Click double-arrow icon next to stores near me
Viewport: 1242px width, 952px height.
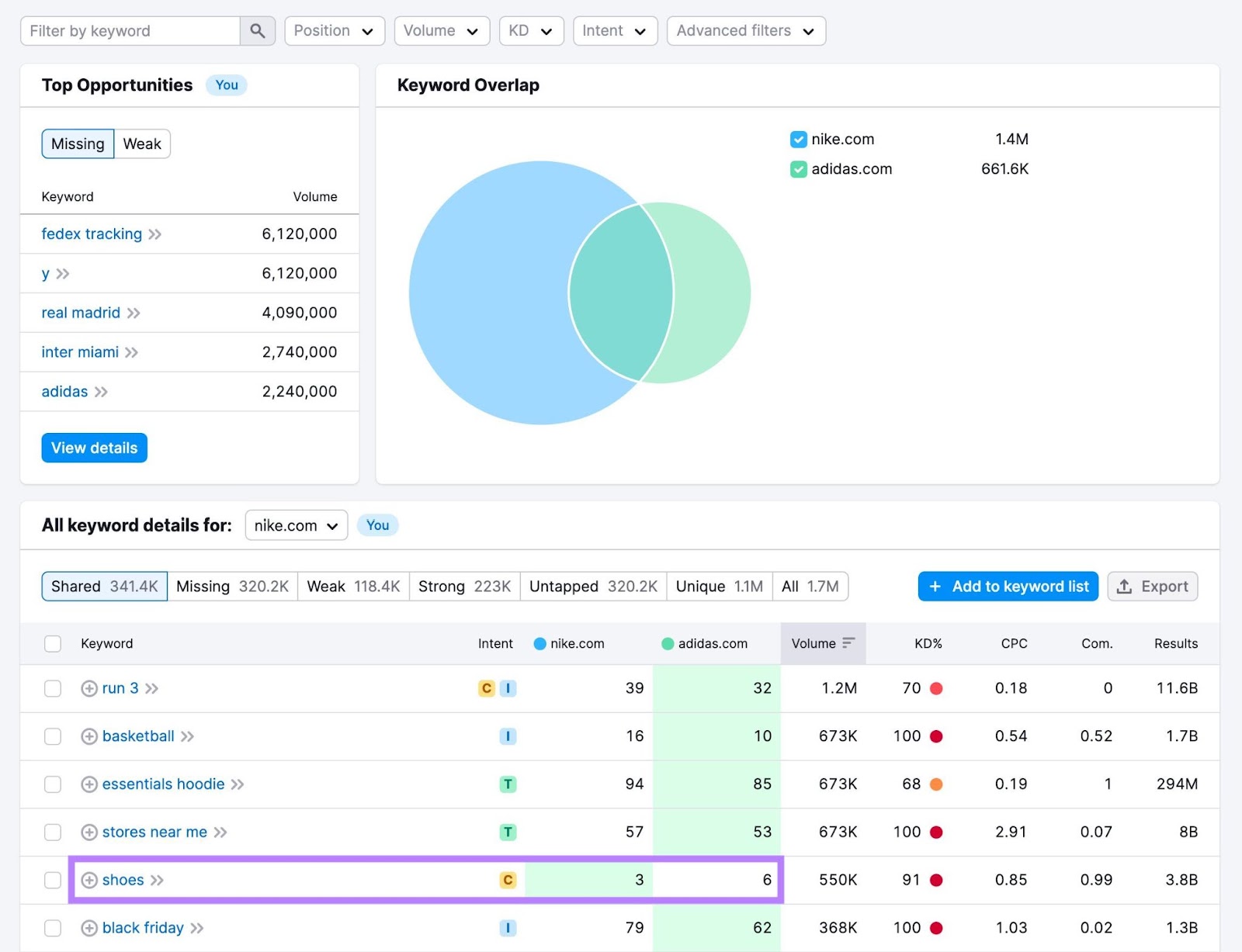(x=220, y=833)
